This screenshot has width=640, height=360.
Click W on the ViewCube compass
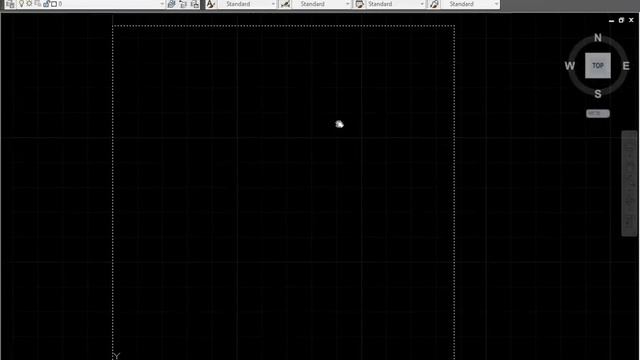coord(570,66)
